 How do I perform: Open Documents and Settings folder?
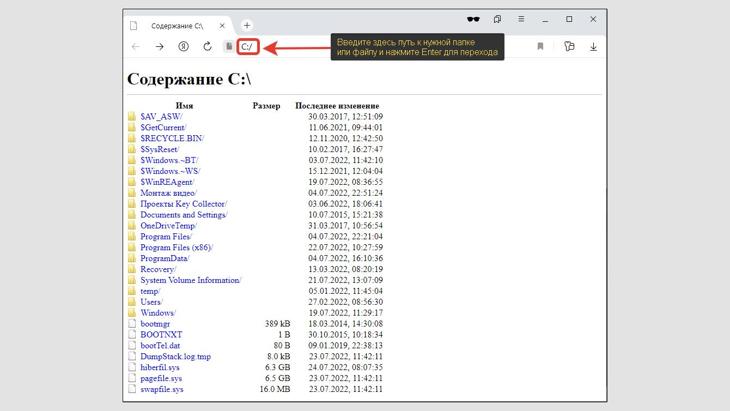[184, 215]
